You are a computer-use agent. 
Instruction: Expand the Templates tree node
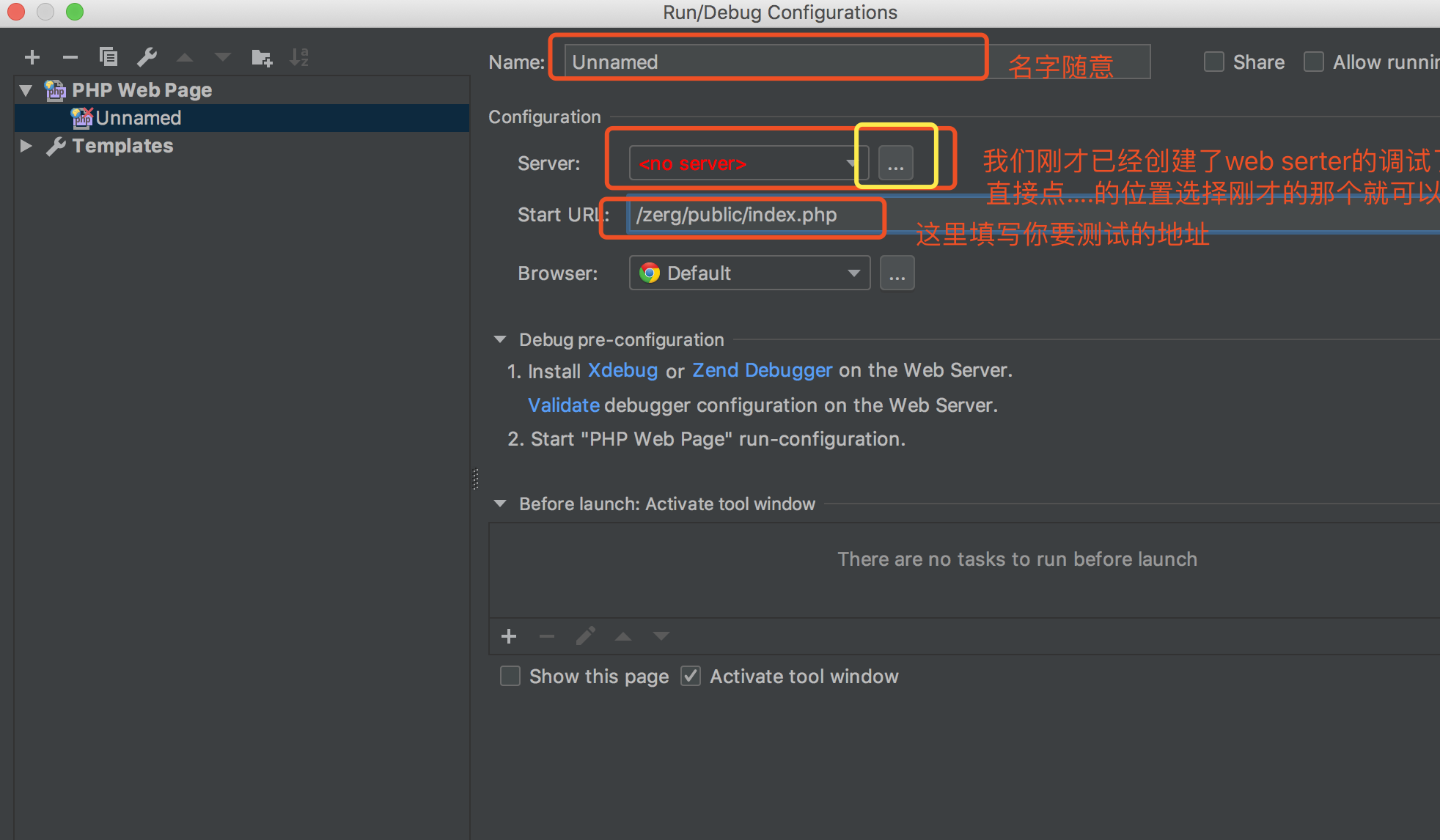tap(26, 145)
